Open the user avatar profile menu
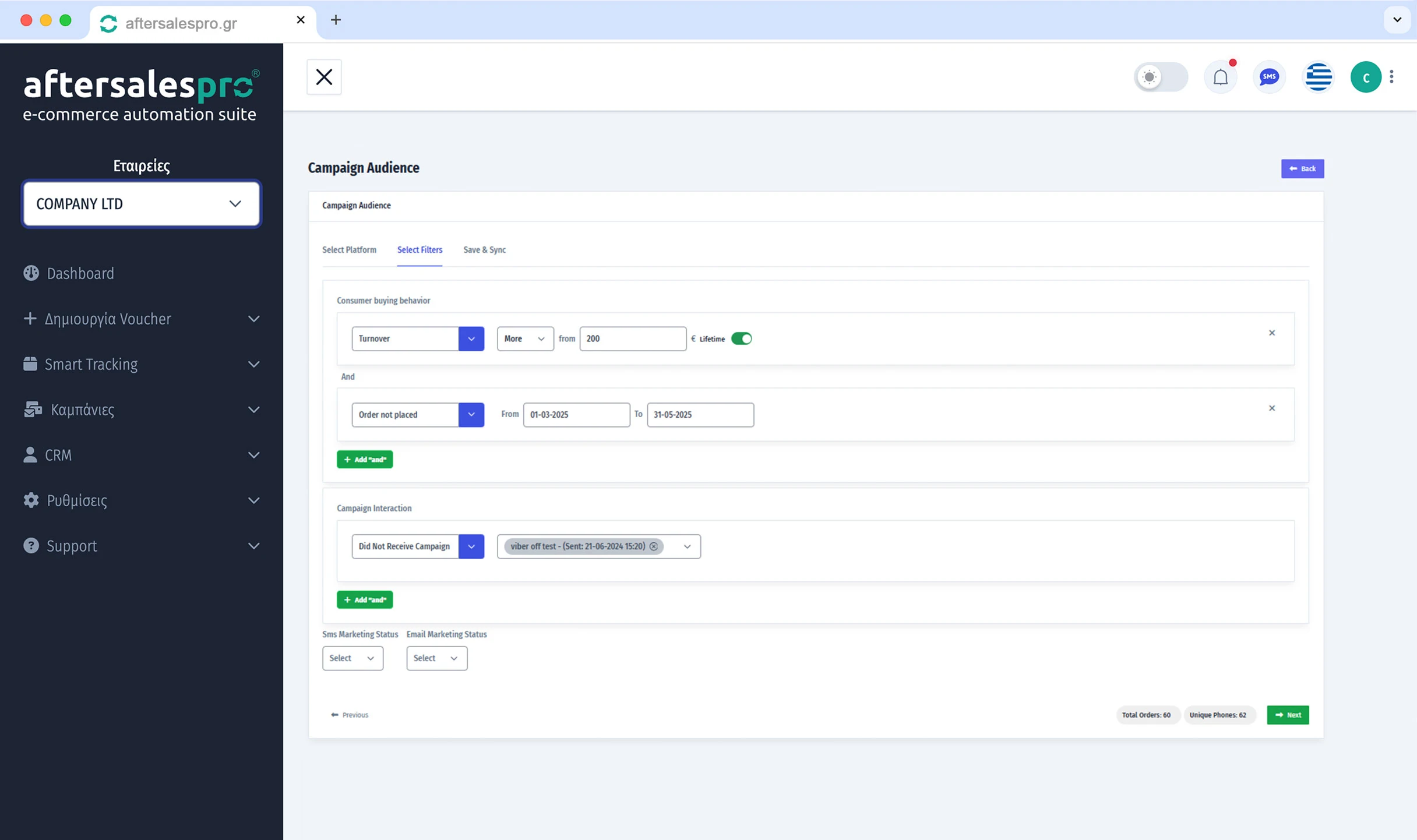The width and height of the screenshot is (1417, 840). 1366,76
